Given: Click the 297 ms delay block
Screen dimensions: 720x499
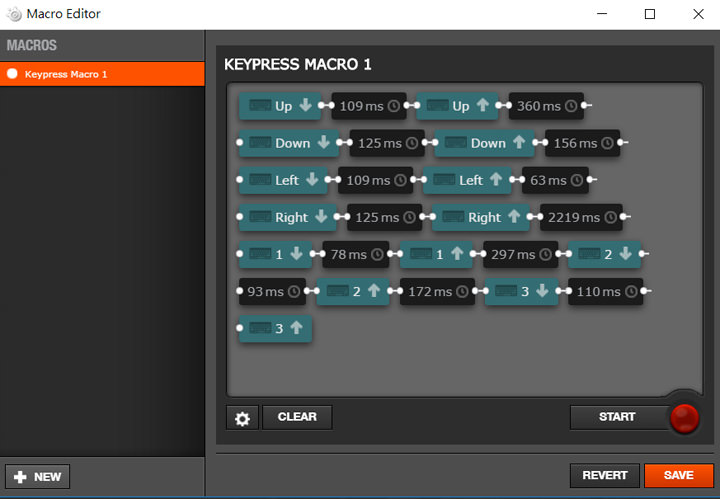Looking at the screenshot, I should point(520,254).
